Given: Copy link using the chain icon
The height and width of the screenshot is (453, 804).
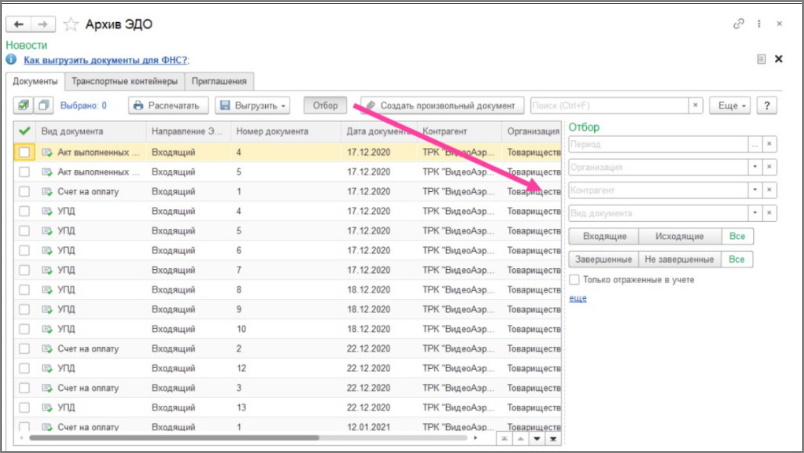Looking at the screenshot, I should coord(738,24).
